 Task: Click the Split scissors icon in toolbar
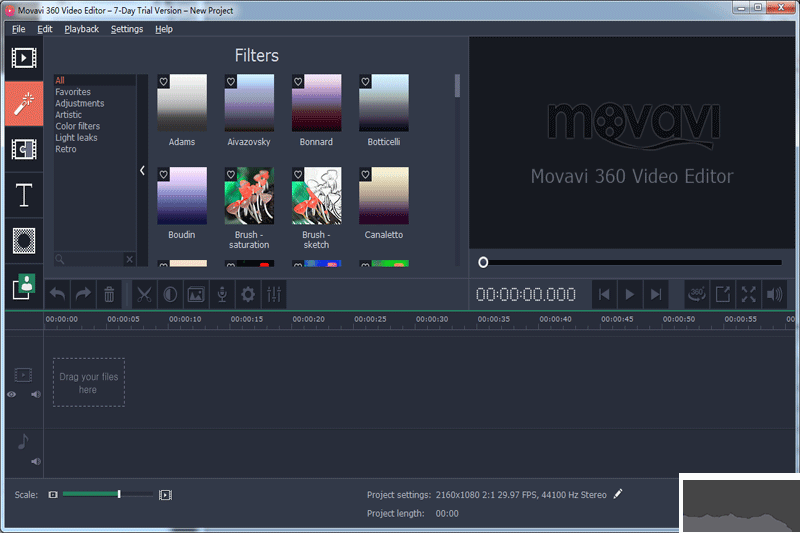(x=144, y=294)
